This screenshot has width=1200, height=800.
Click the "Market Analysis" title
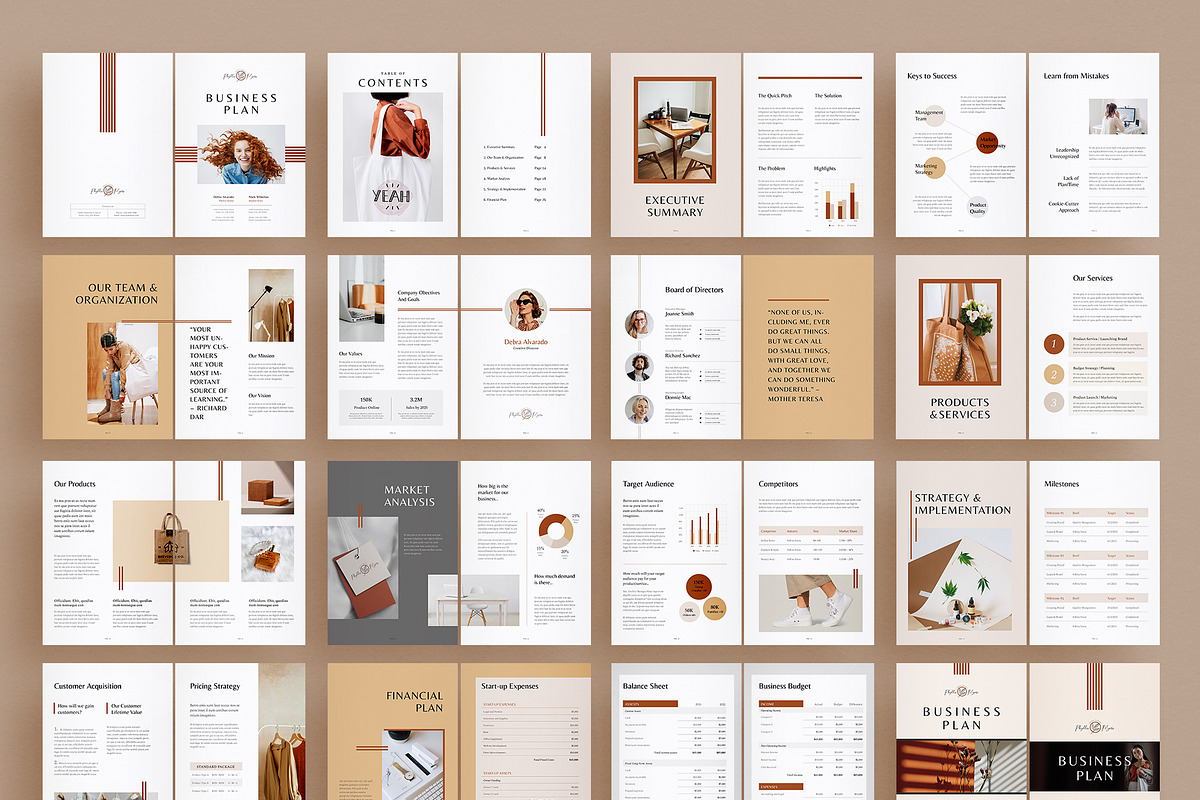point(409,495)
